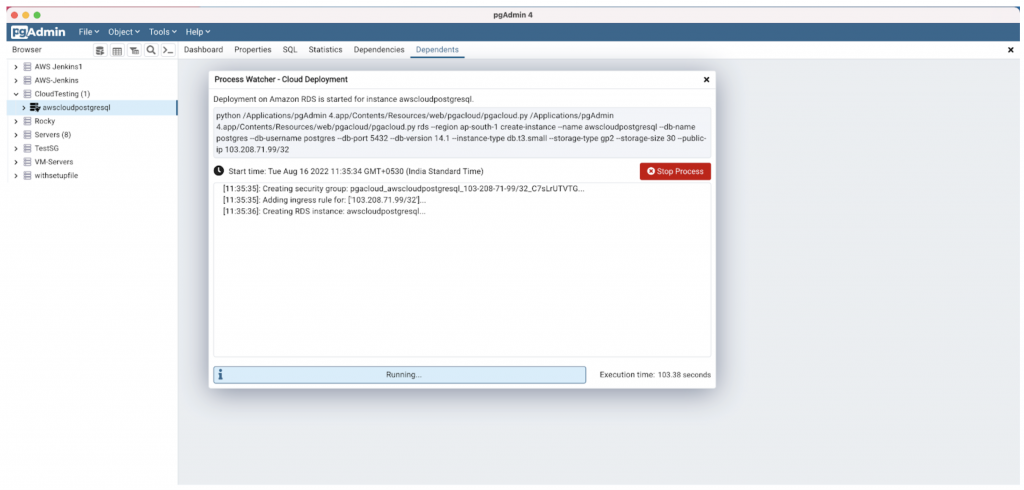The height and width of the screenshot is (490, 1024).
Task: Click the CloudTesting server group icon
Action: click(27, 94)
